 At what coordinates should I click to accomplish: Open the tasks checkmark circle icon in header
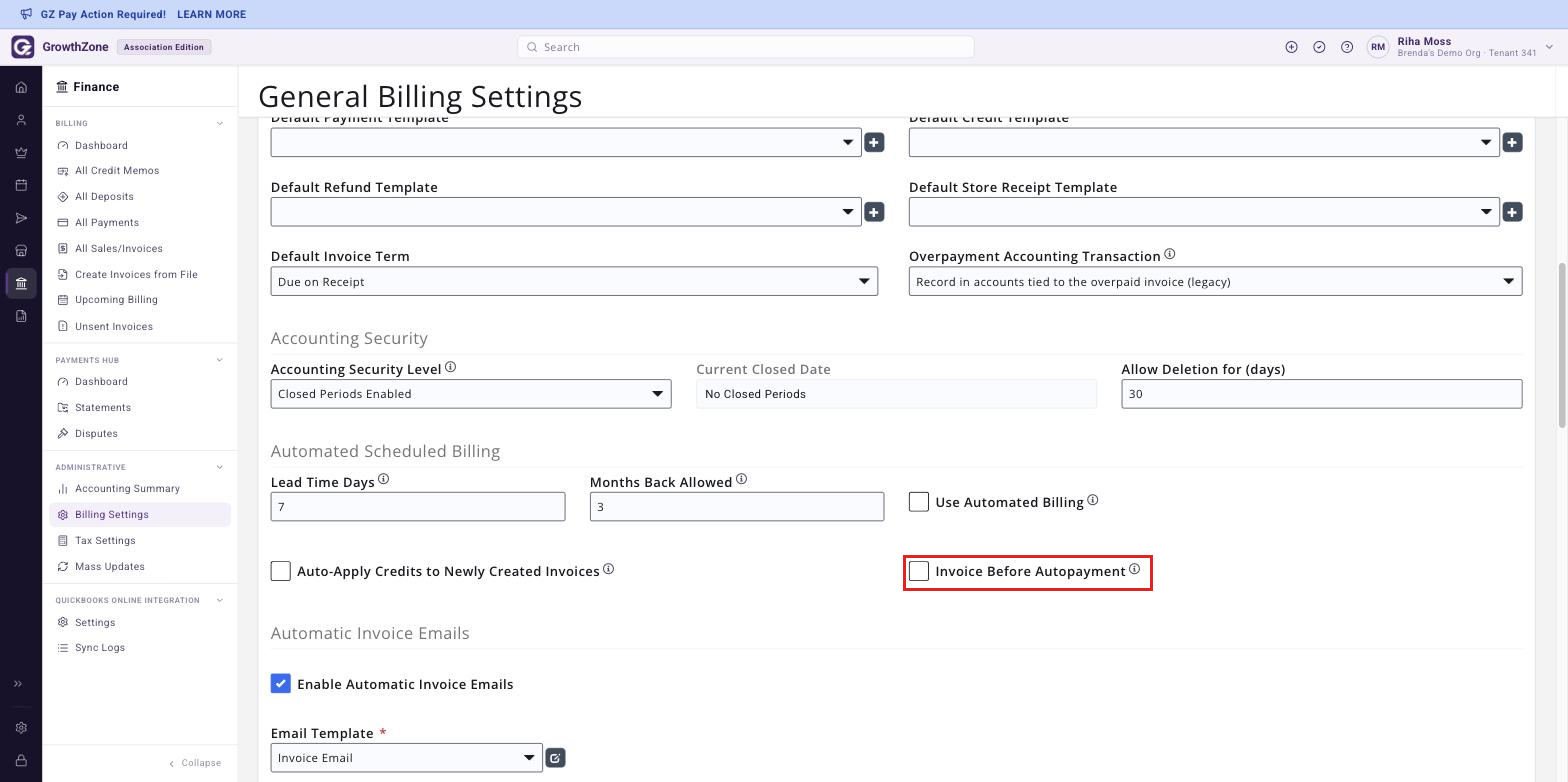tap(1319, 47)
